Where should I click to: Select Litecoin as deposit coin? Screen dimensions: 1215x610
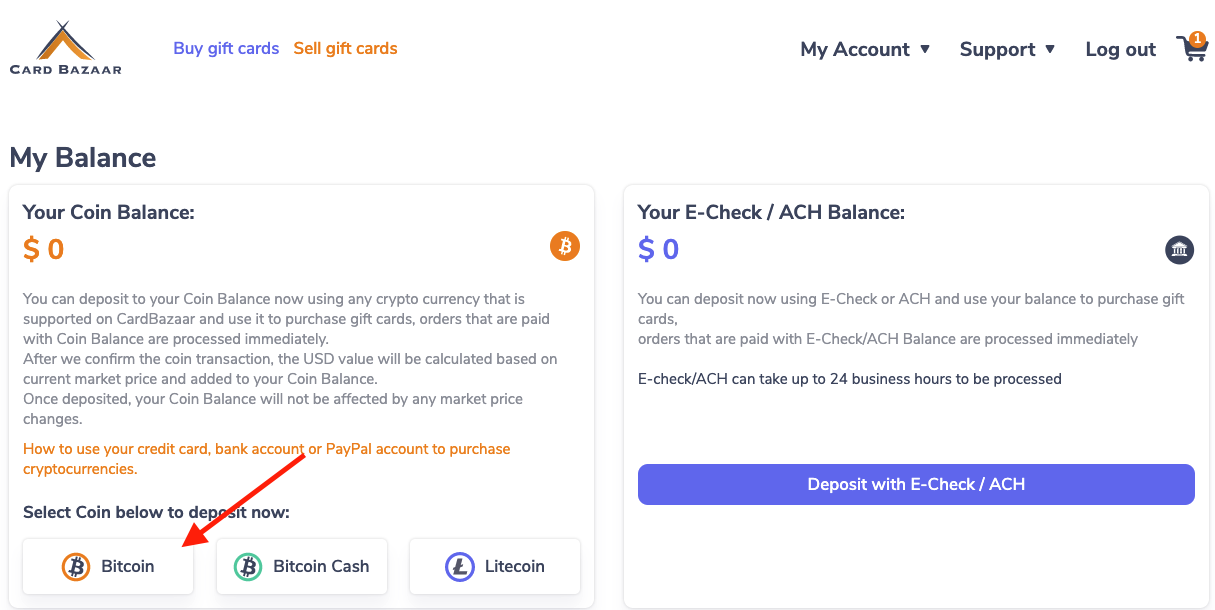(495, 567)
